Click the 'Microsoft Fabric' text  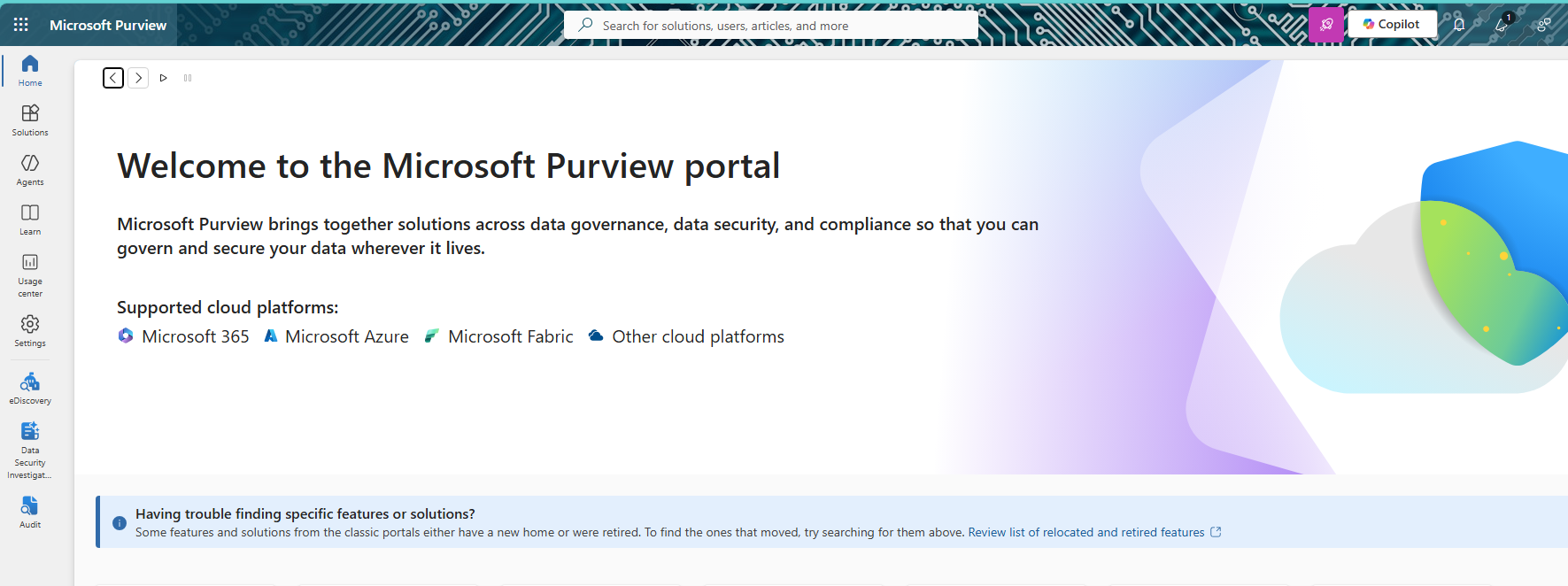(511, 336)
